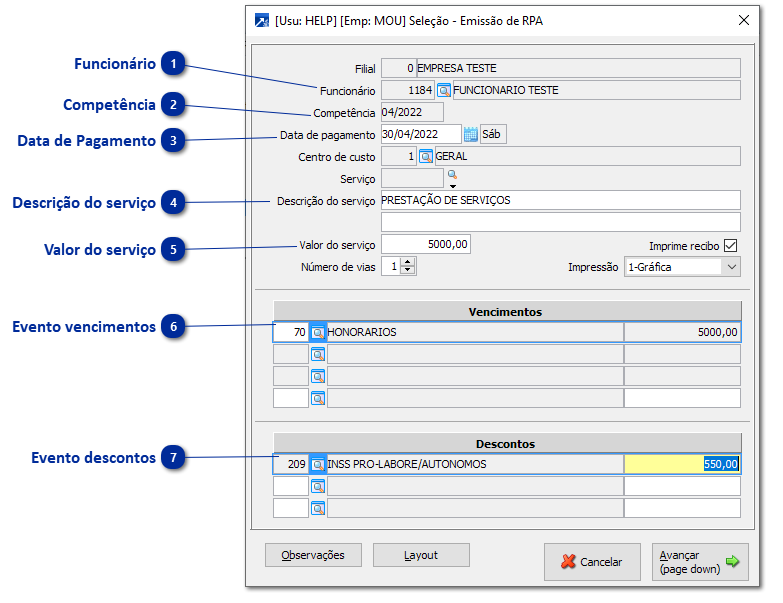Click the application icon in title bar
Screen dimensions: 783x603
coord(262,20)
